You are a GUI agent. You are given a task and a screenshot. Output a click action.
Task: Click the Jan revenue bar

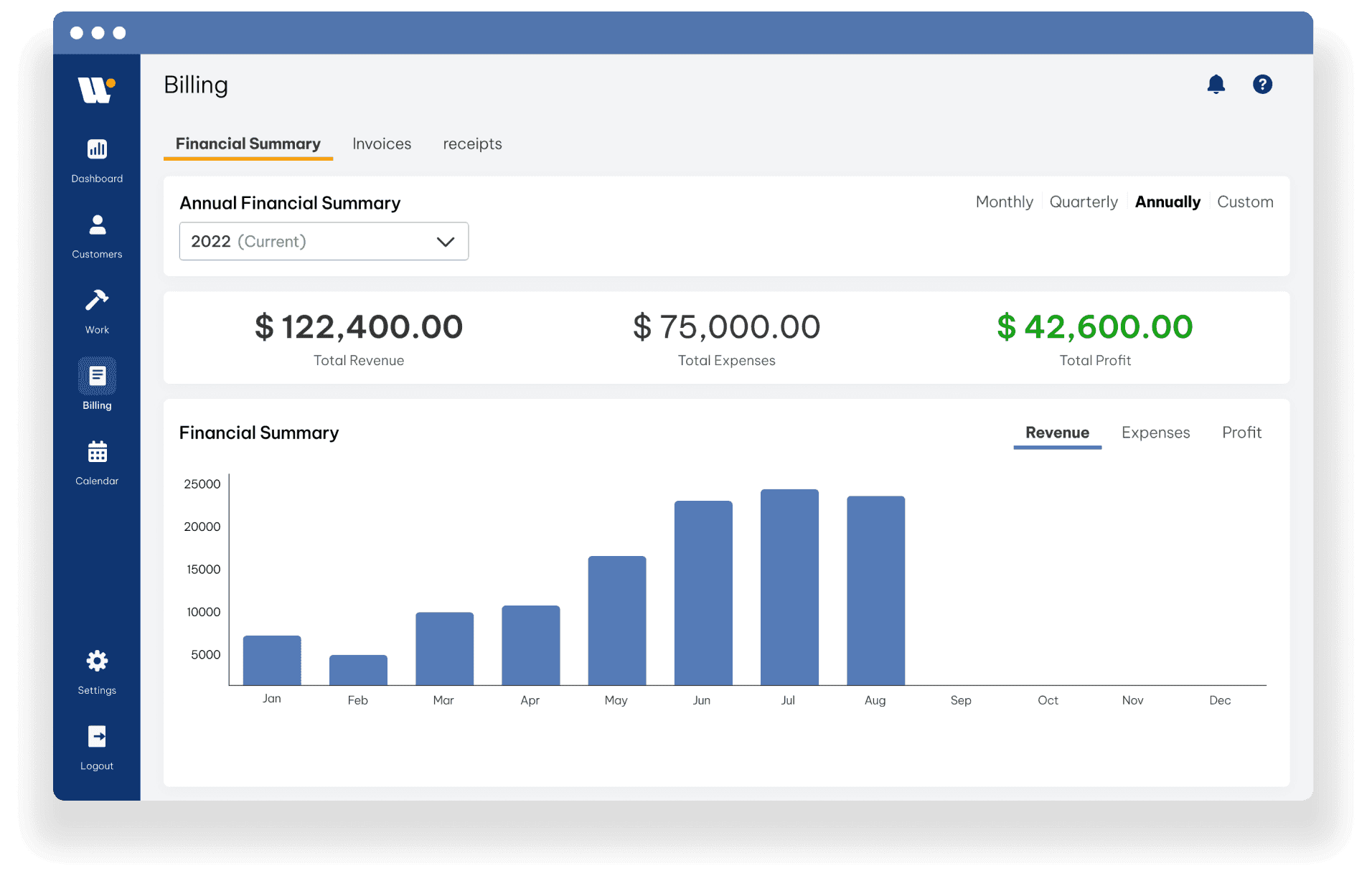pos(272,660)
